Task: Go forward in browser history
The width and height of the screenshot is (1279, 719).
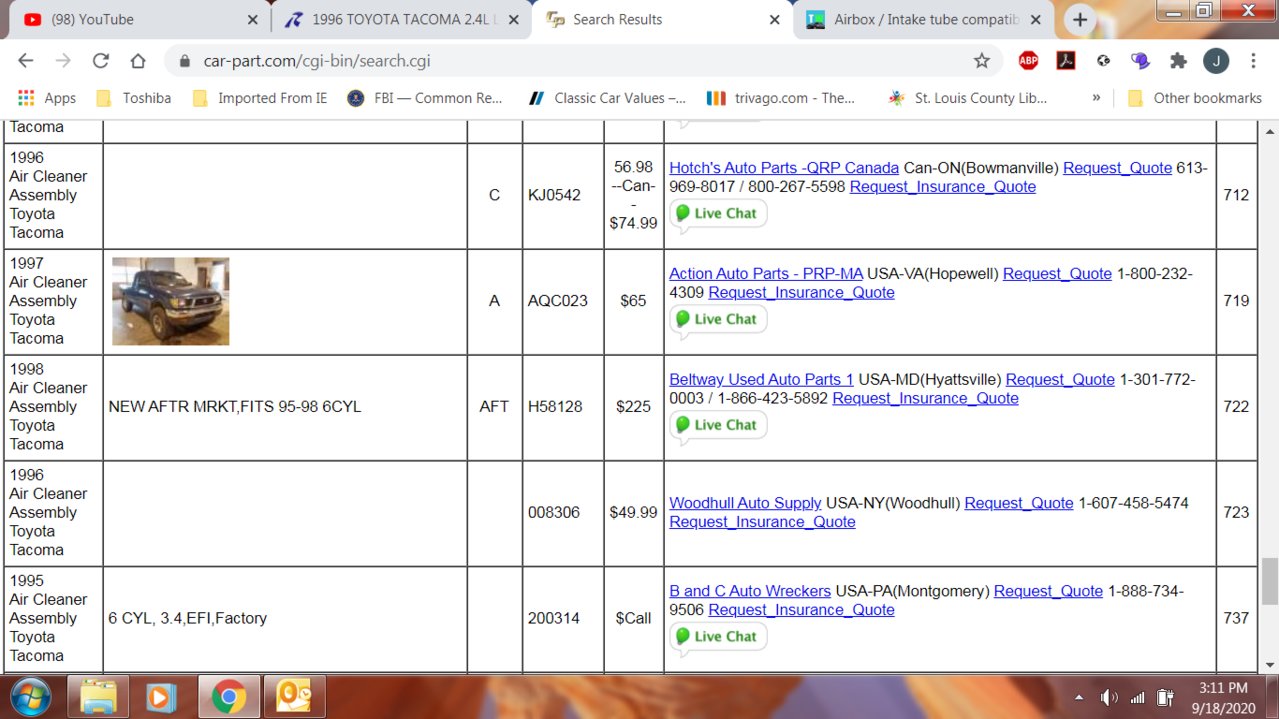Action: click(x=63, y=61)
